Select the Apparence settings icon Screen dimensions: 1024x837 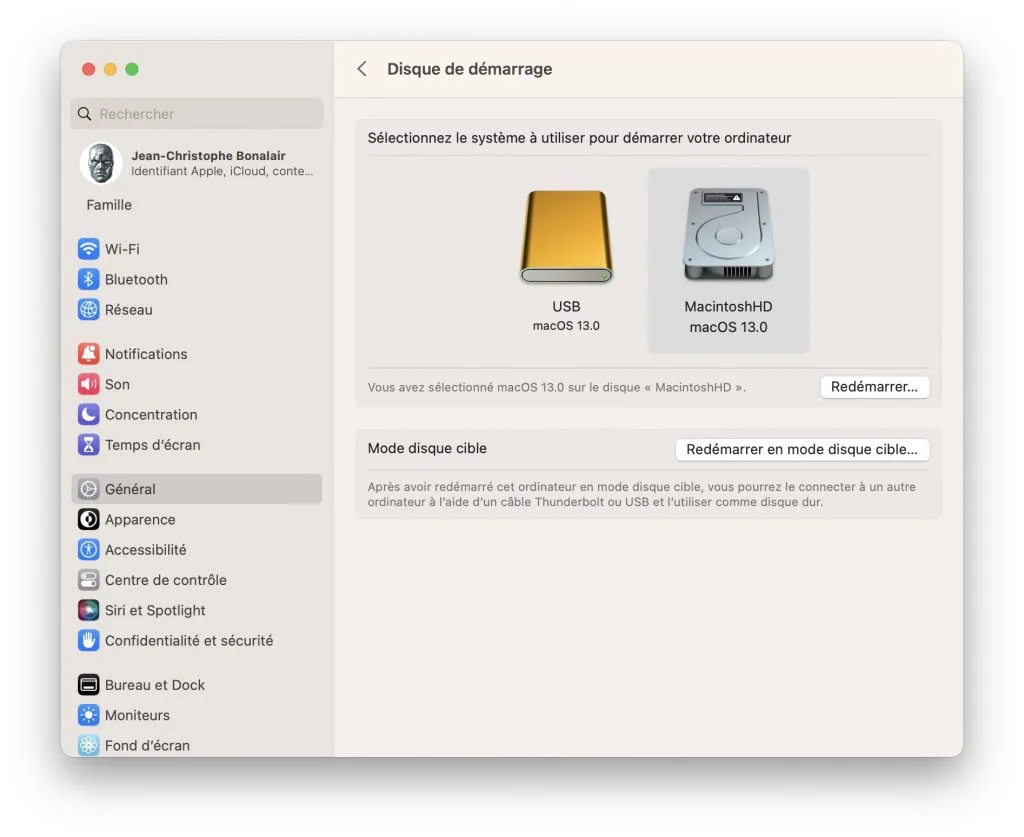[x=140, y=519]
